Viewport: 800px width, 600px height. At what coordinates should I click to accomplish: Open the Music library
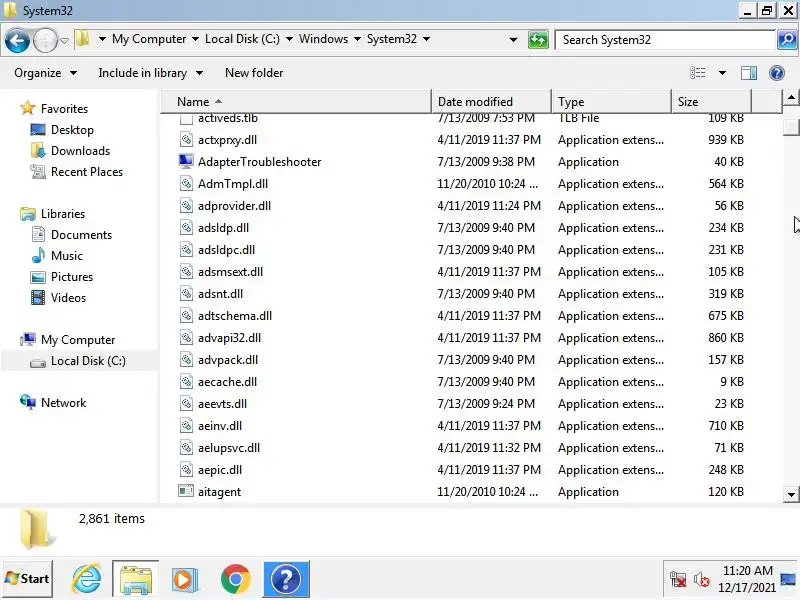coord(67,256)
